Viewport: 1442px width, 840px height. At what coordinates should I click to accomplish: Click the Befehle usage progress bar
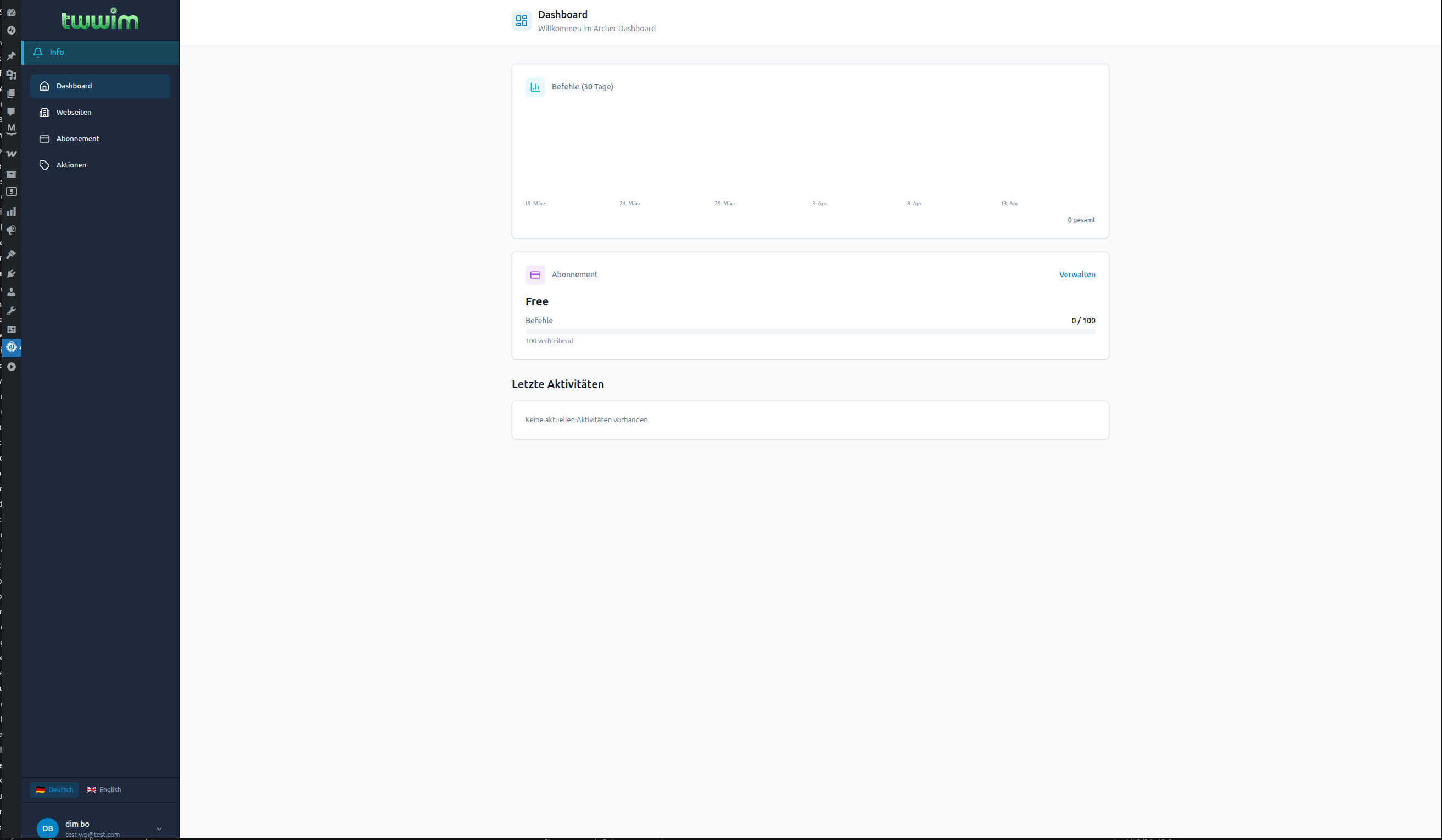tap(810, 331)
